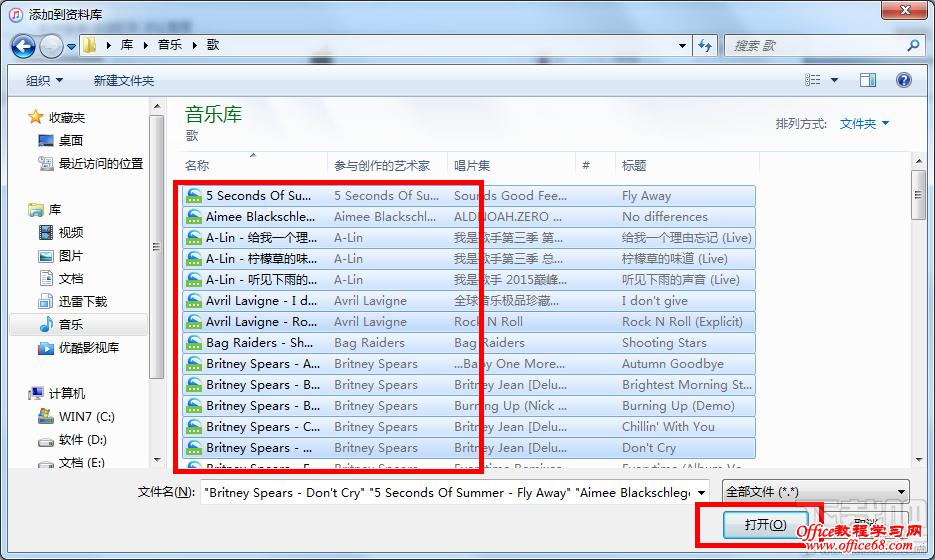Image resolution: width=935 pixels, height=560 pixels.
Task: Select file Avril Lavigne - I d...
Action: tap(261, 301)
